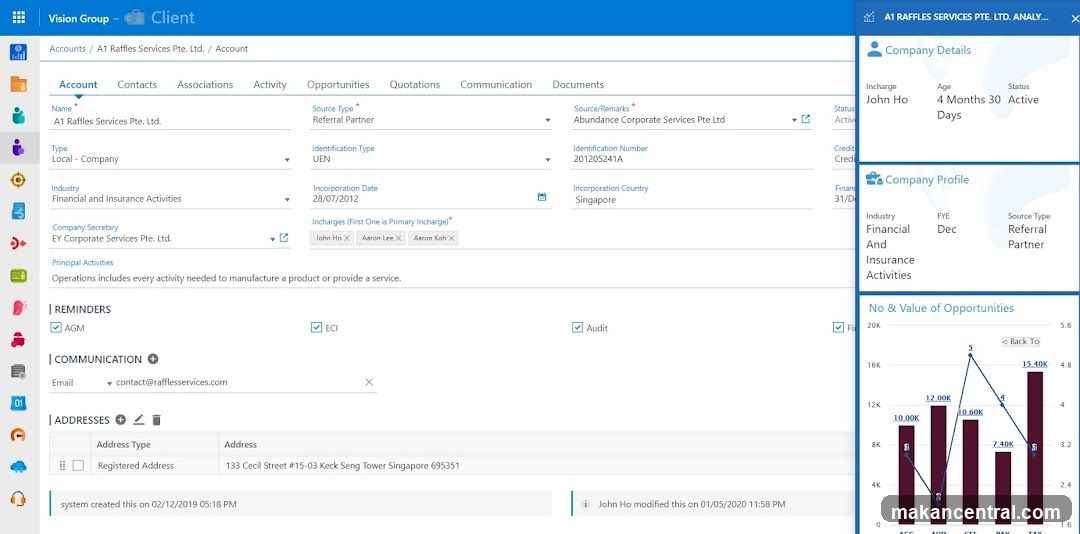Expand the Source/Remarks dropdown

[794, 120]
